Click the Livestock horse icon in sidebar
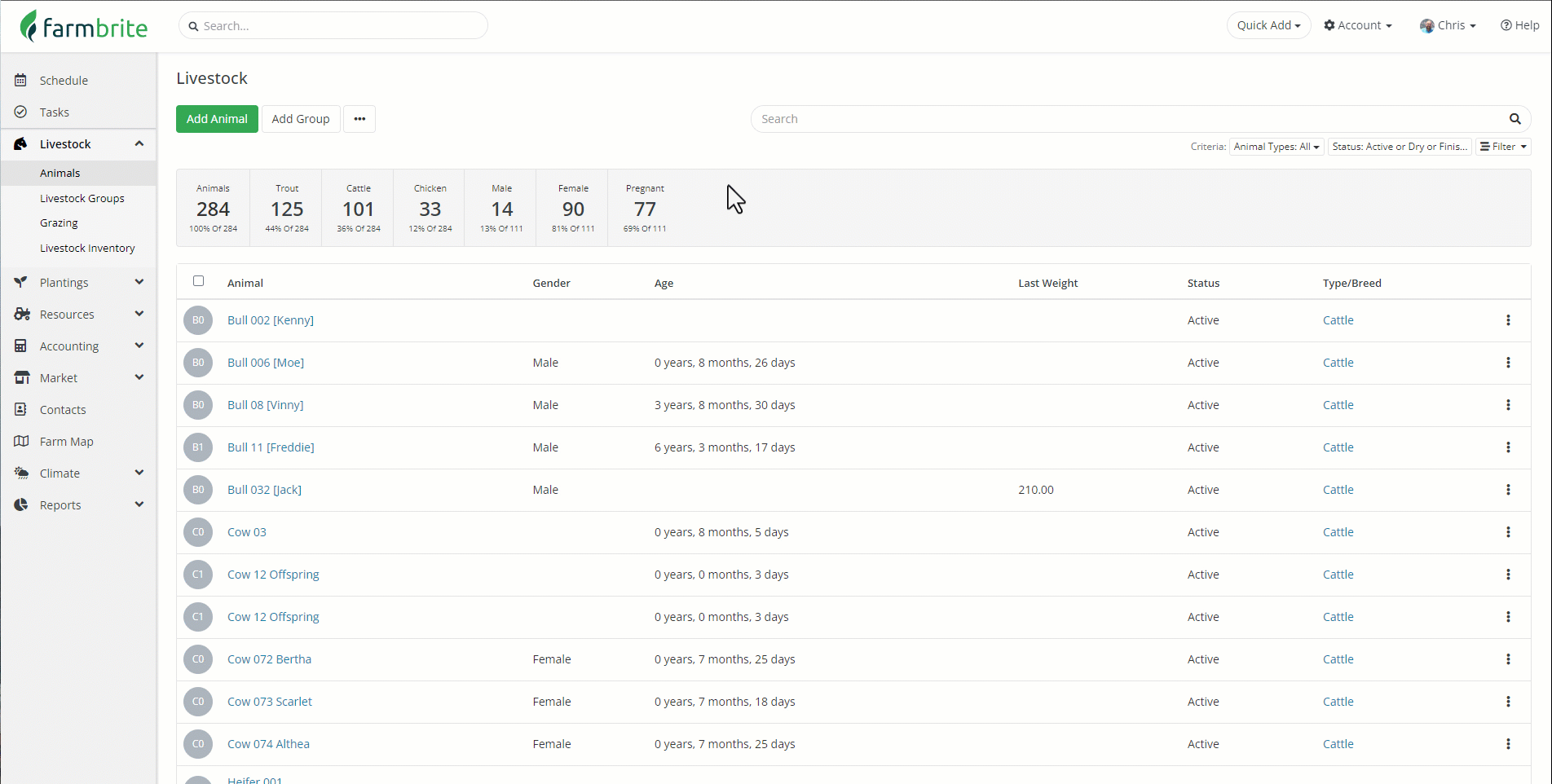 (x=21, y=143)
